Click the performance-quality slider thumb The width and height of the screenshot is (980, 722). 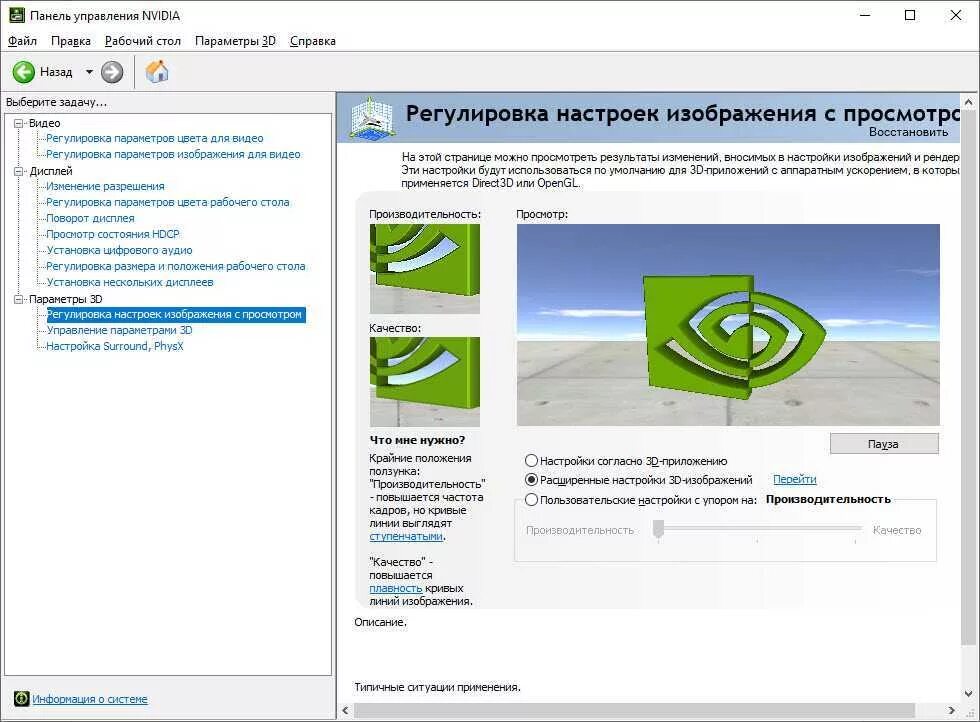(x=658, y=529)
